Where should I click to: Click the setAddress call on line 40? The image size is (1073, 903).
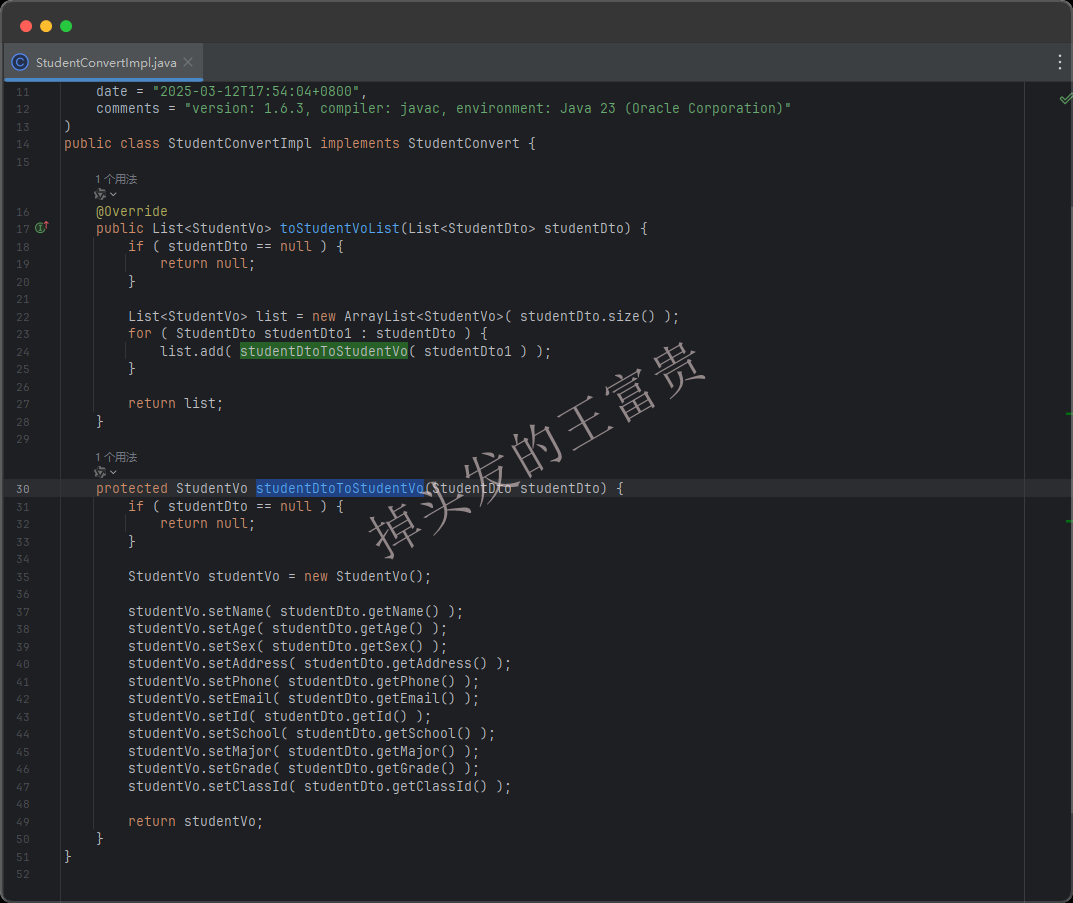(x=319, y=664)
